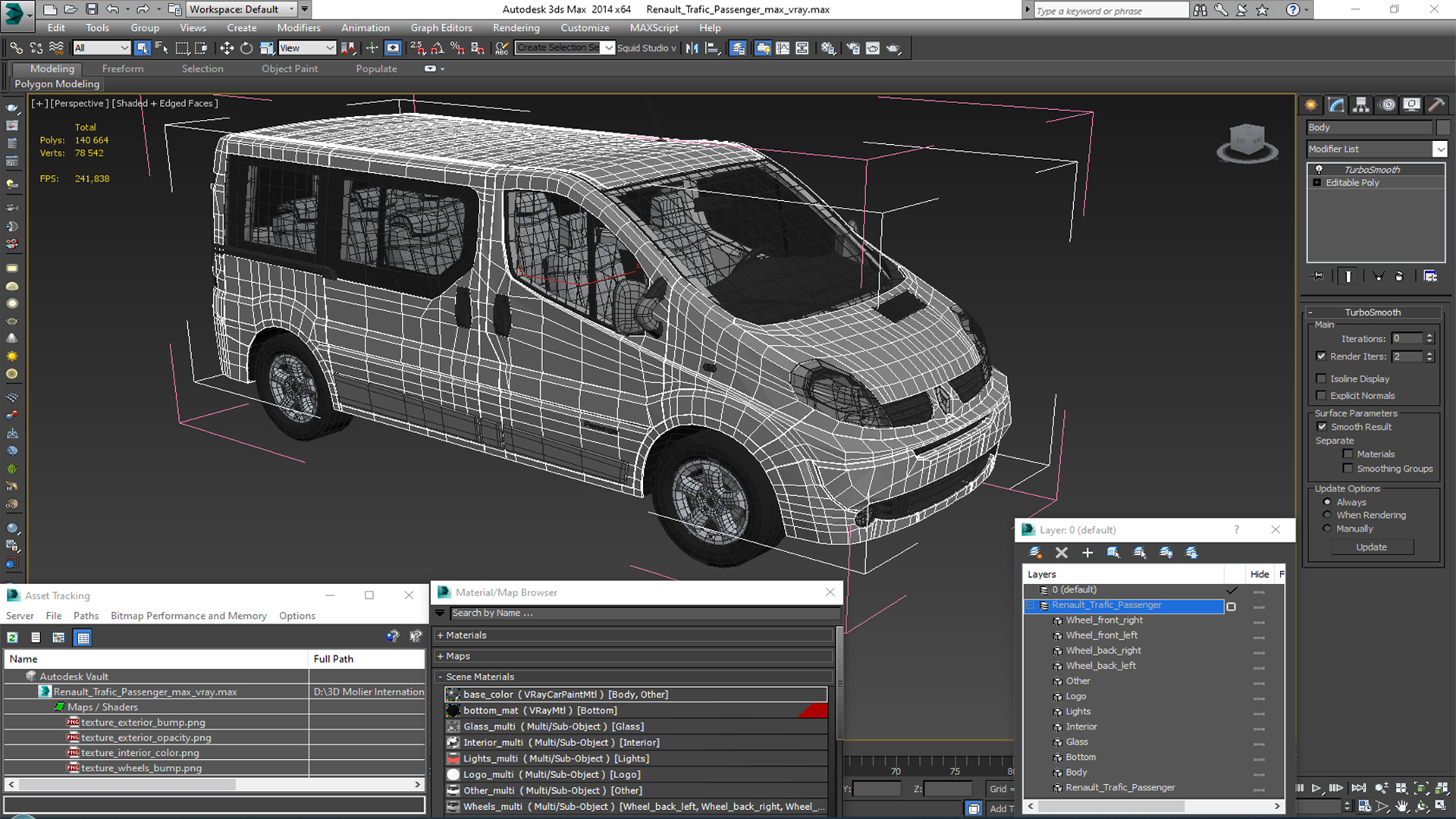1456x819 pixels.
Task: Toggle TurboSmooth modifier lightbulb in stack
Action: pyautogui.click(x=1319, y=169)
